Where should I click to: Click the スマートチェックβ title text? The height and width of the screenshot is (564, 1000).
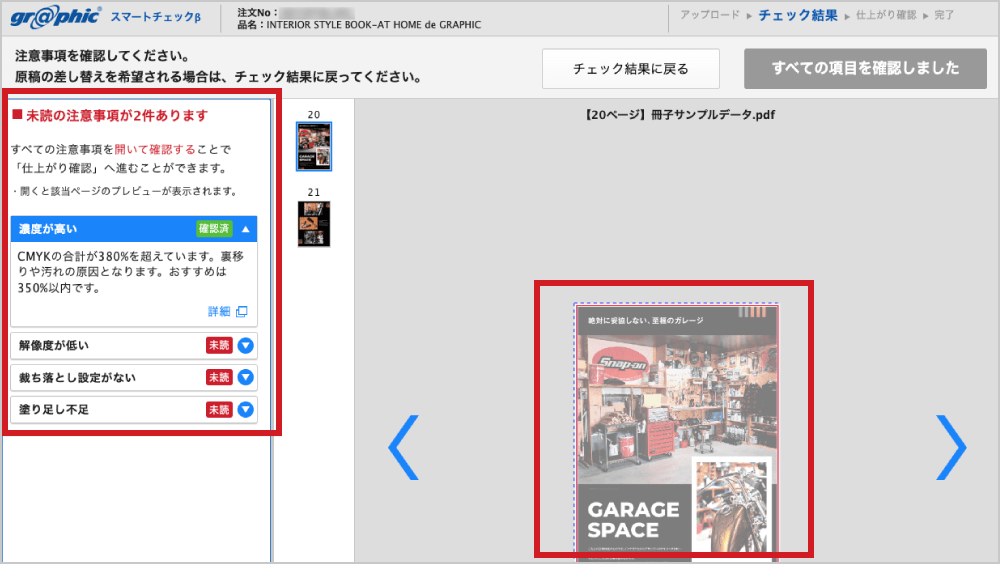pyautogui.click(x=156, y=17)
